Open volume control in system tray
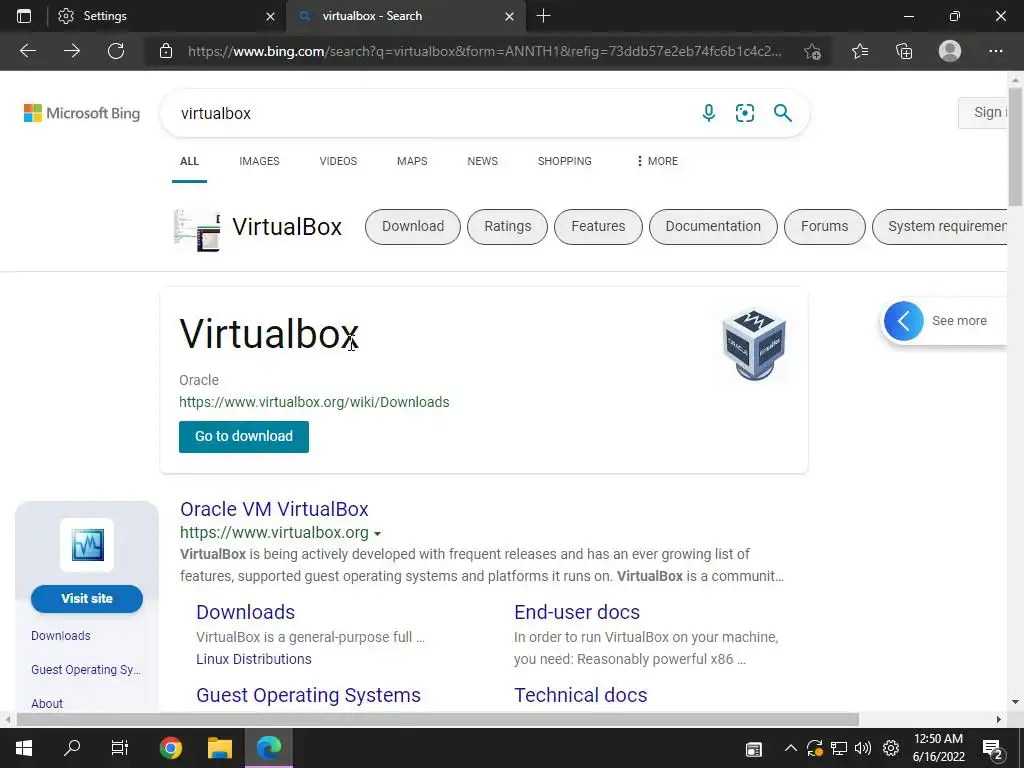The width and height of the screenshot is (1024, 768). (x=863, y=748)
